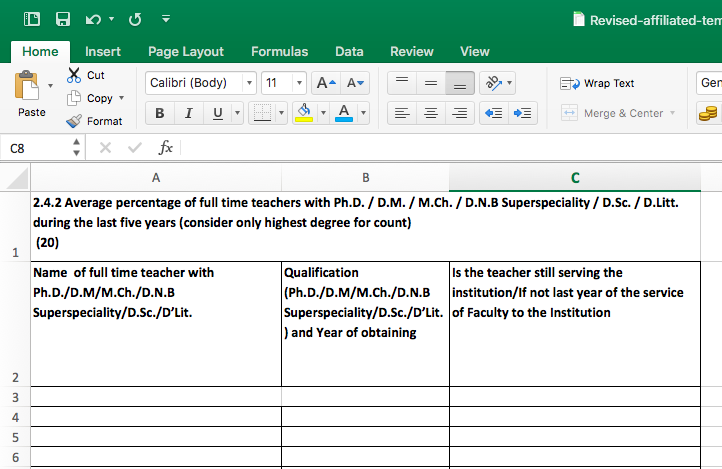The width and height of the screenshot is (722, 469).
Task: Increase font size with larger A icon
Action: (x=326, y=83)
